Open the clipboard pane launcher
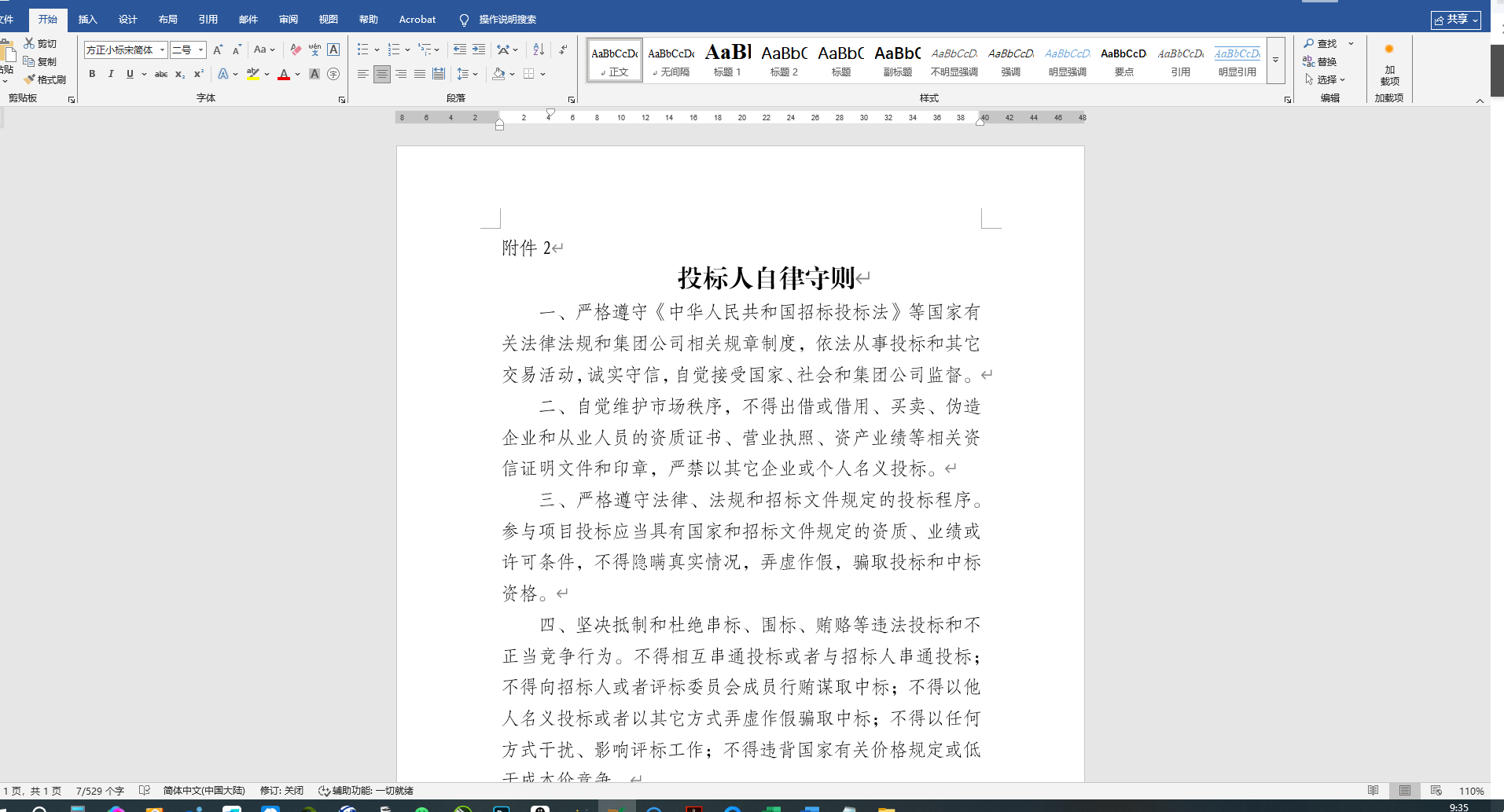This screenshot has height=812, width=1504. coord(72,100)
